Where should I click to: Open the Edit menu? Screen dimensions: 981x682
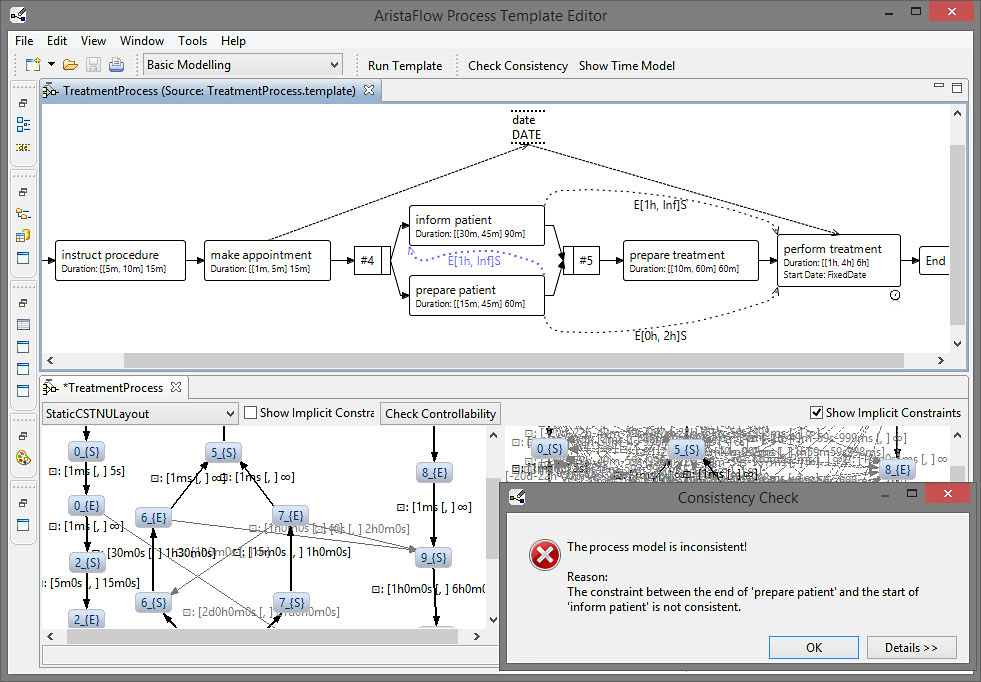coord(57,41)
